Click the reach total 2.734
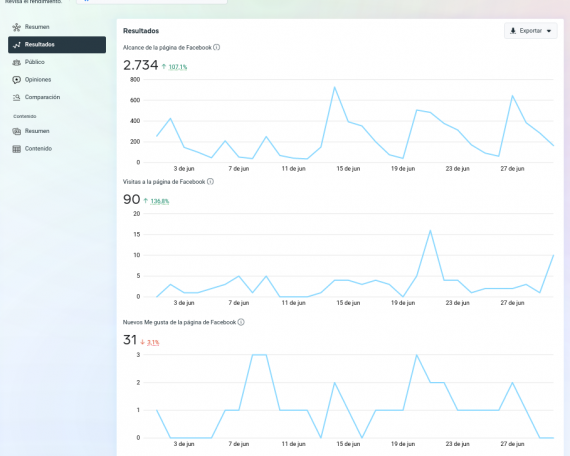Screen dimensions: 570x456 pos(141,65)
